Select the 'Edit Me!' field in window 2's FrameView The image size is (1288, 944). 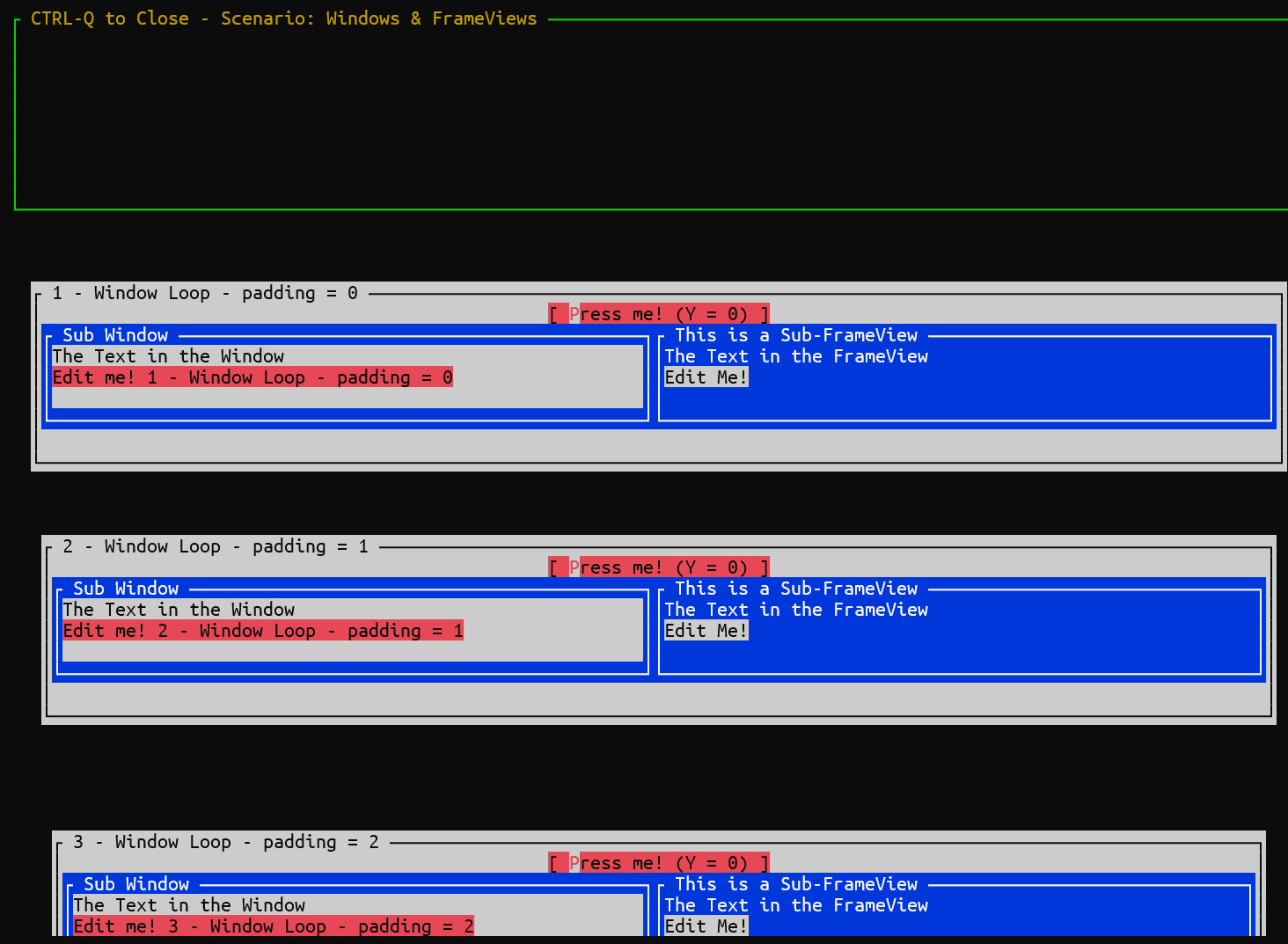click(705, 630)
